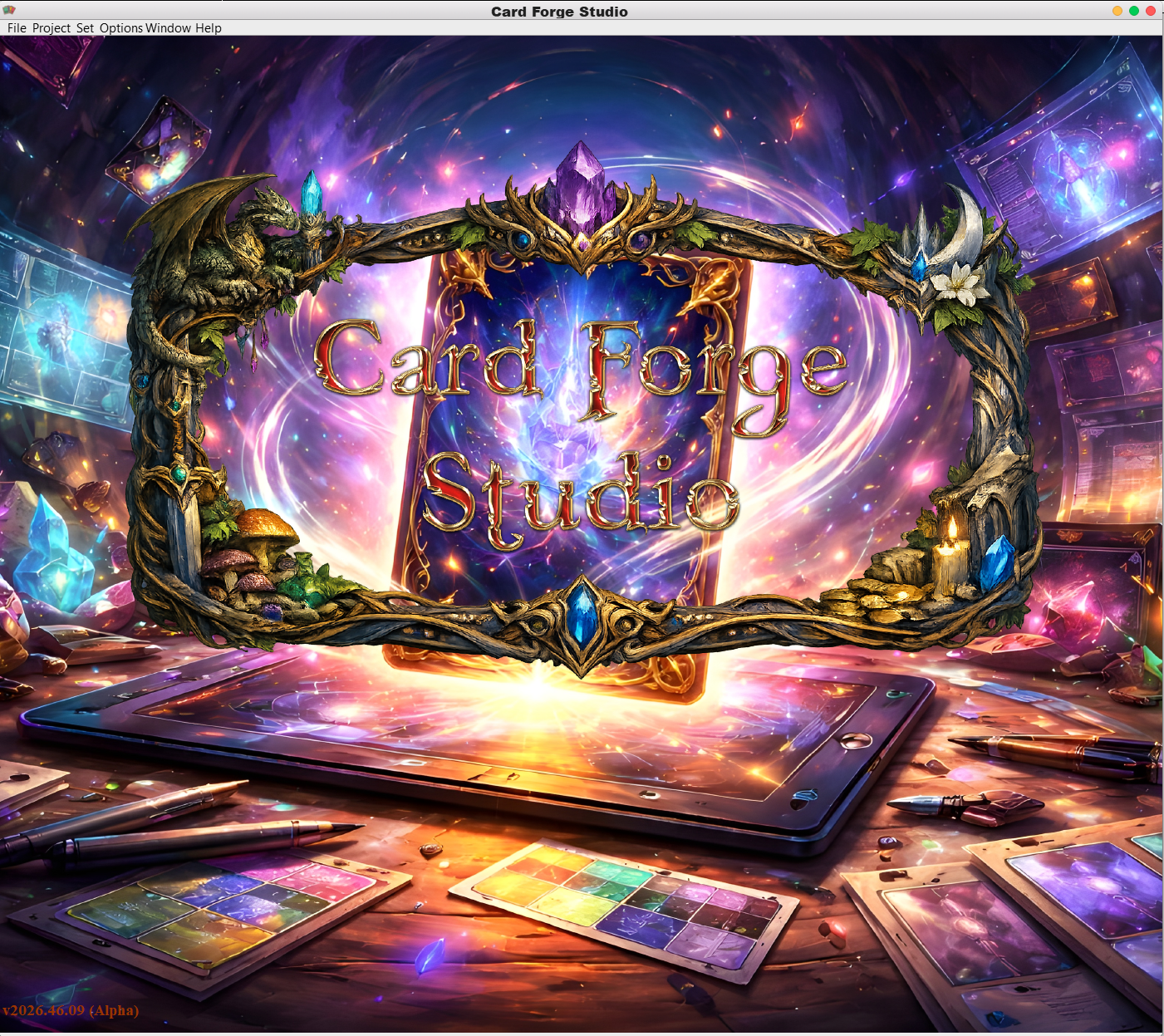Open the Options menu

pos(121,28)
